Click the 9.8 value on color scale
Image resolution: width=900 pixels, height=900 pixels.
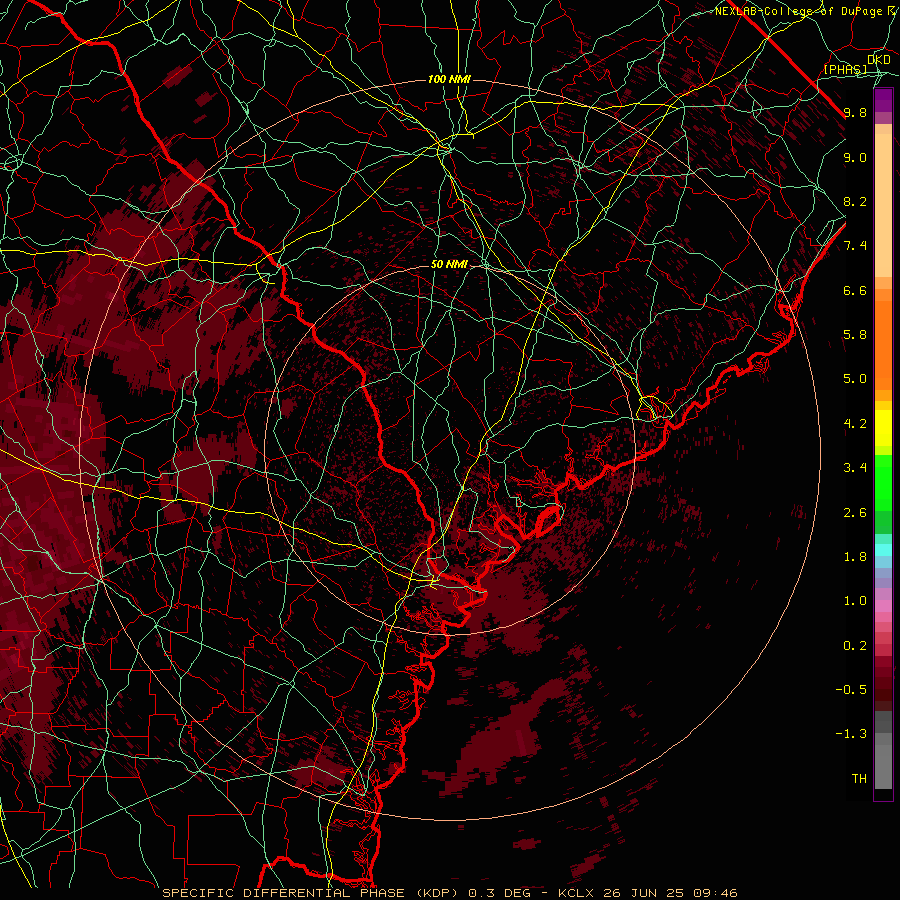coord(855,112)
